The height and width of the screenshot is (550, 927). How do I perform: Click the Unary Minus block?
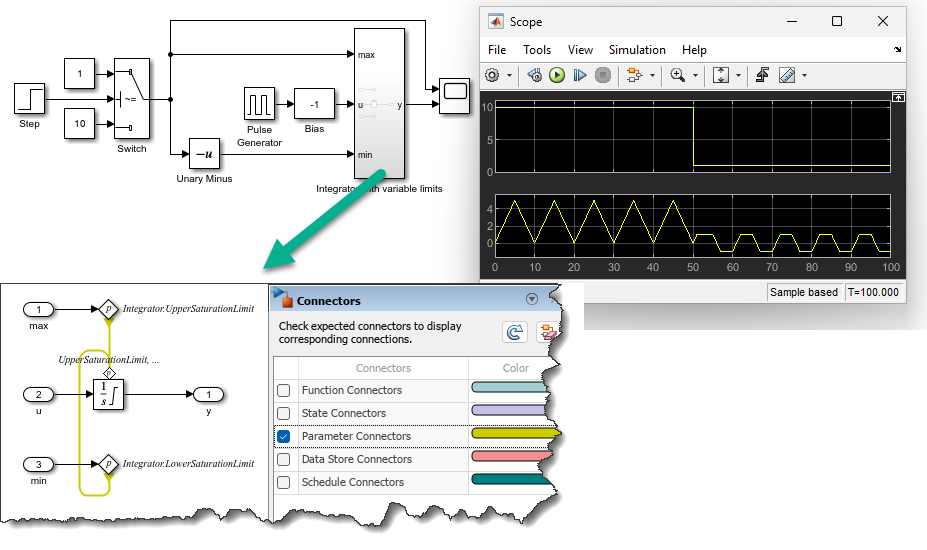(204, 154)
